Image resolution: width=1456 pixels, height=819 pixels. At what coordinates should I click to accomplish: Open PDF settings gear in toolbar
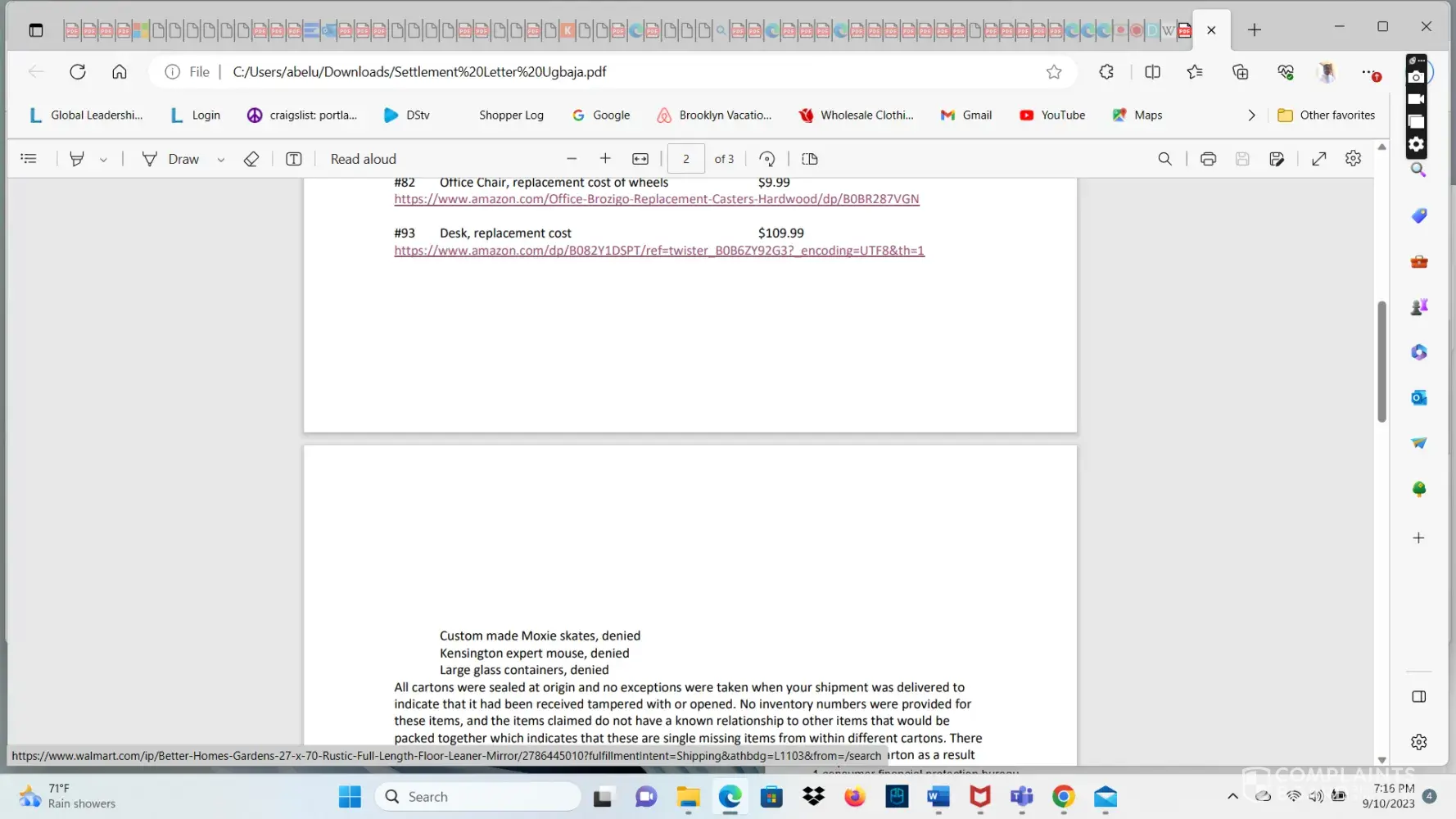(x=1353, y=159)
